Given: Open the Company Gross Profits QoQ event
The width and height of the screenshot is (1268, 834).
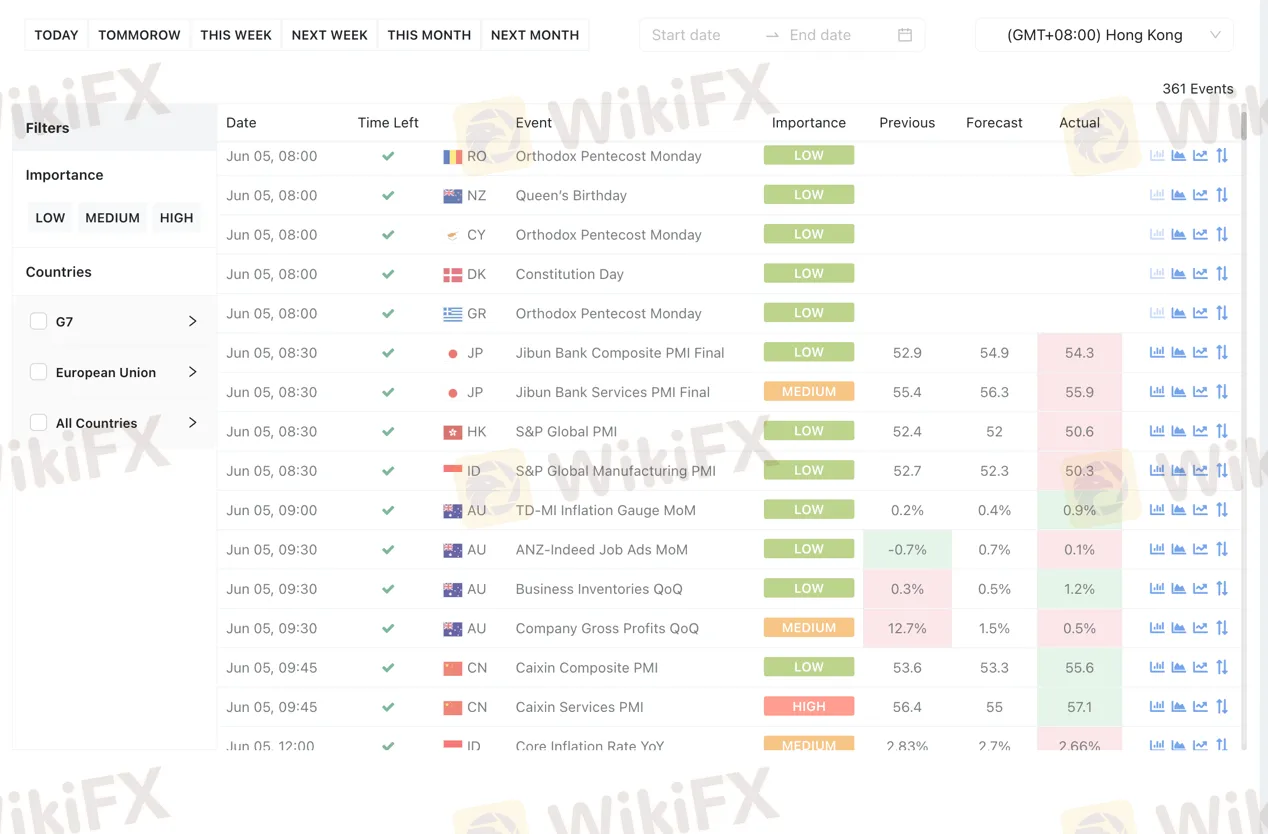Looking at the screenshot, I should click(x=607, y=628).
